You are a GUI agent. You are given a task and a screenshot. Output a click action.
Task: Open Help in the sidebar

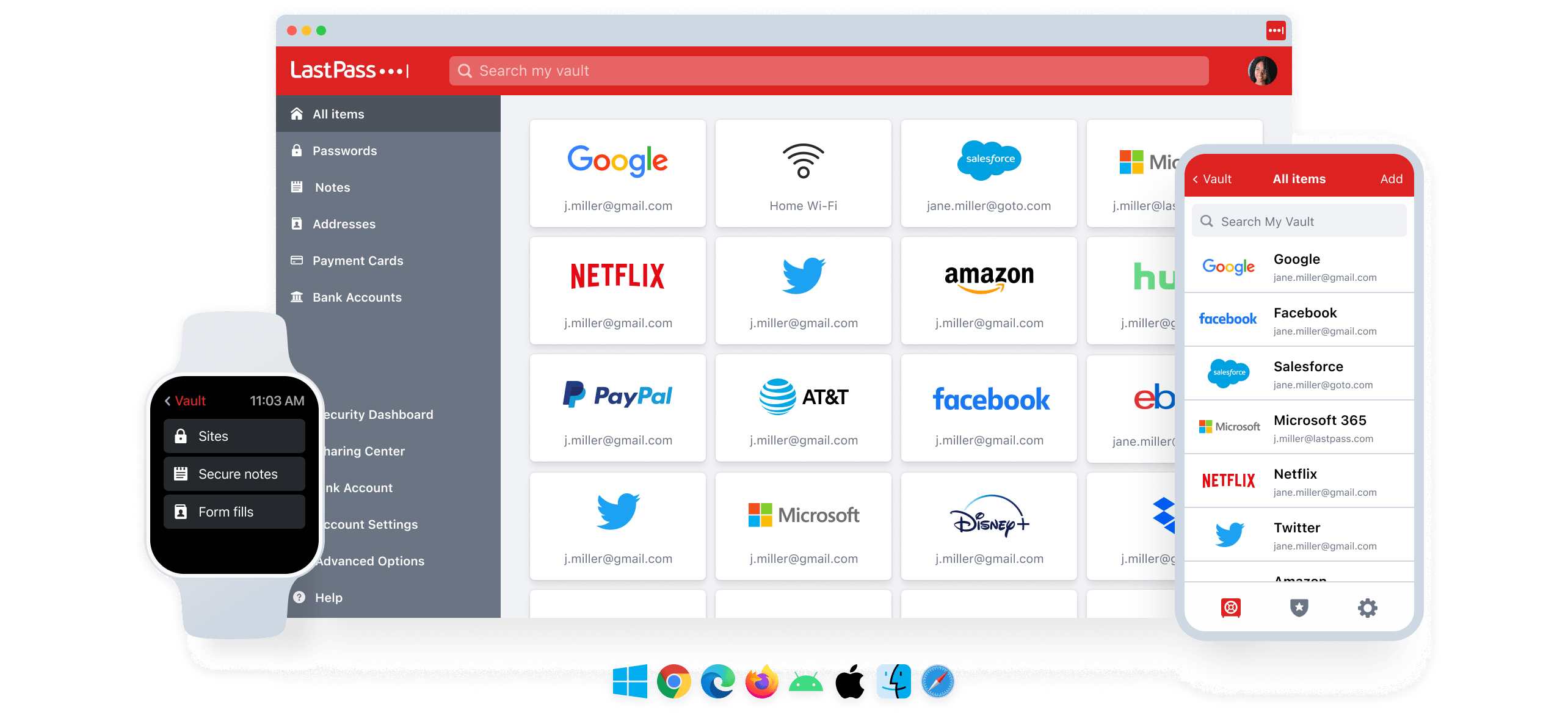(x=328, y=598)
